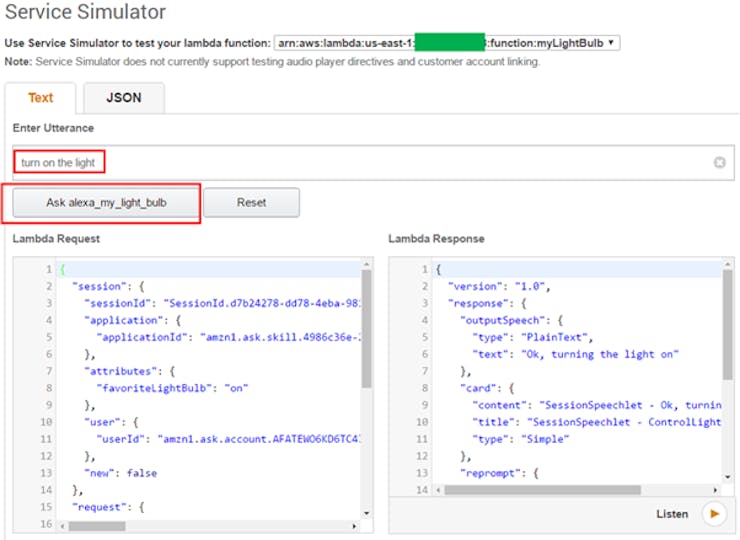Click the "version": "1.0" line in response

499,286
